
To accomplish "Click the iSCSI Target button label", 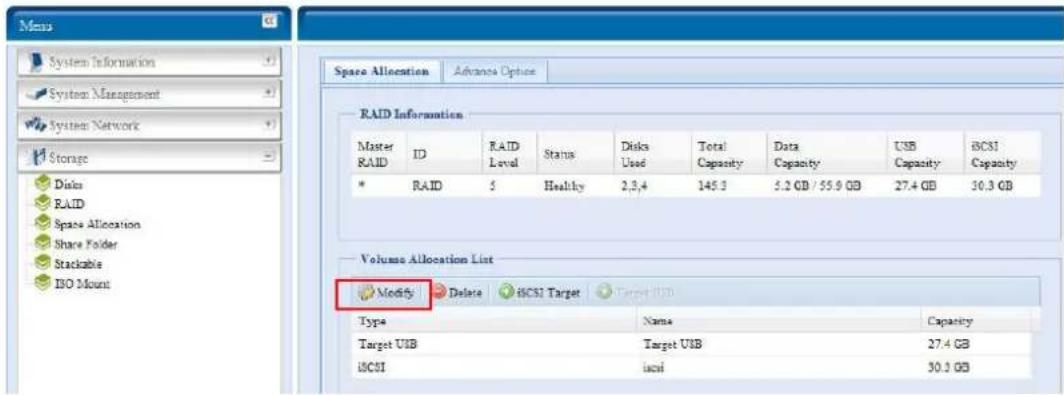I will coord(548,293).
